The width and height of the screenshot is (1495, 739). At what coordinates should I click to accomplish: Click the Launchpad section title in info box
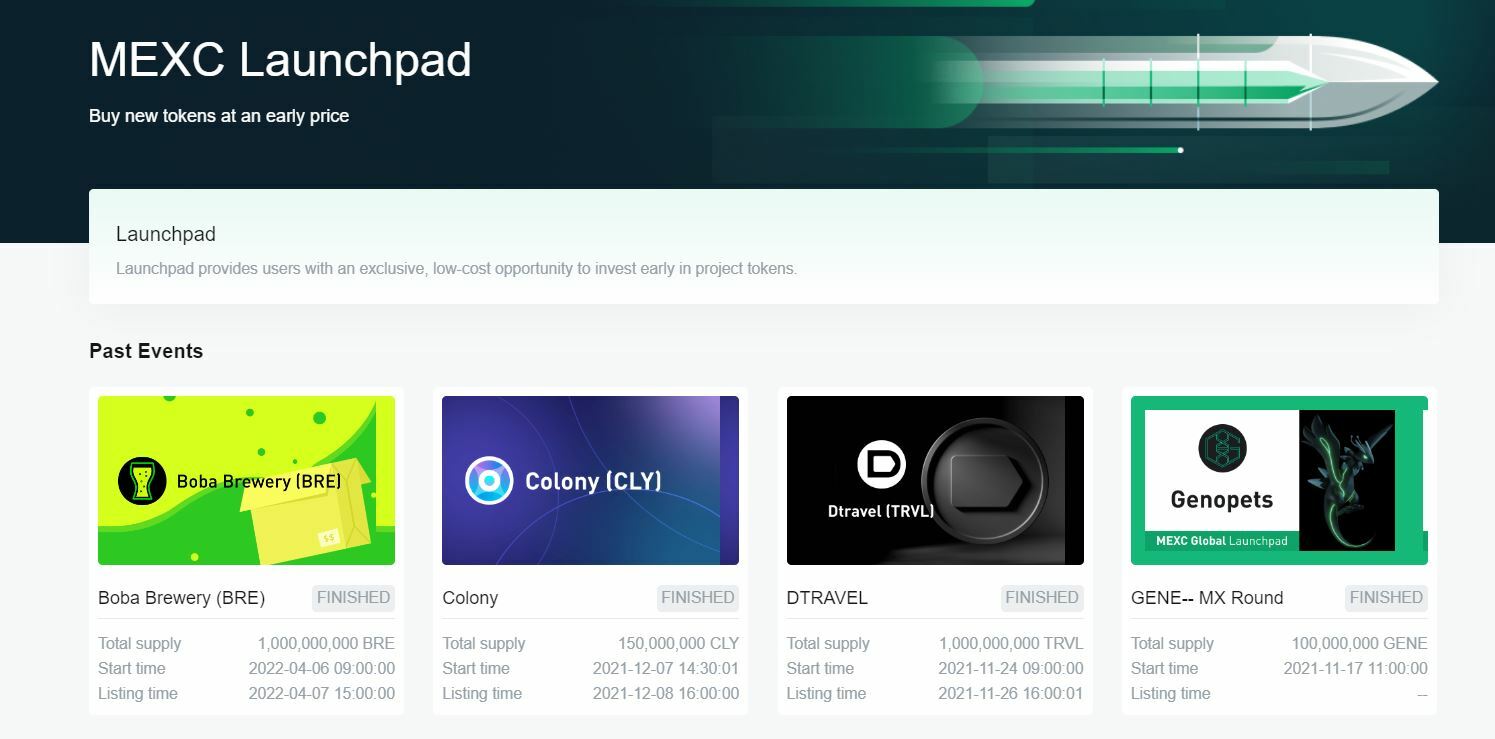click(166, 234)
